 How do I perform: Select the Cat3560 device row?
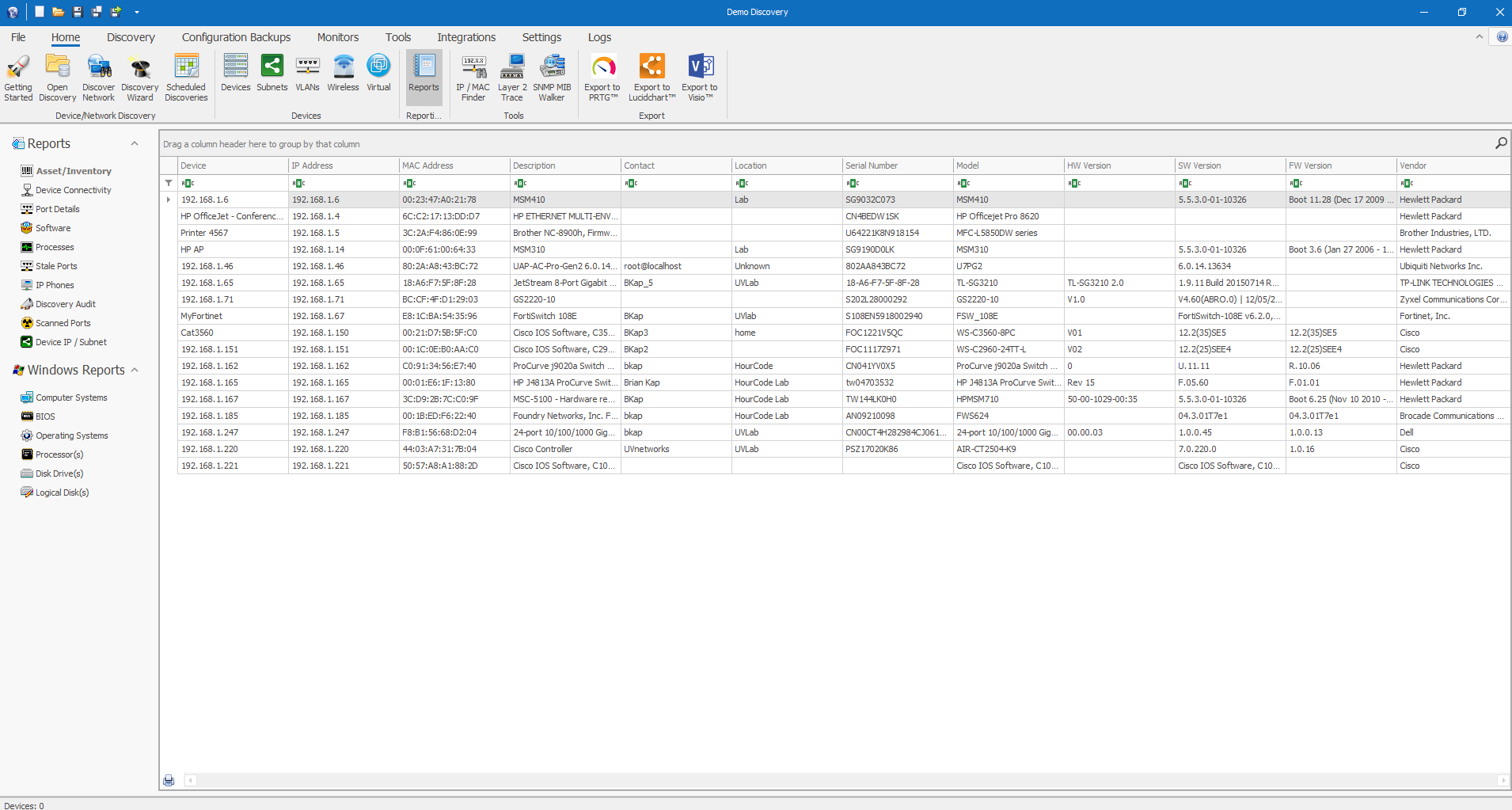click(x=844, y=333)
